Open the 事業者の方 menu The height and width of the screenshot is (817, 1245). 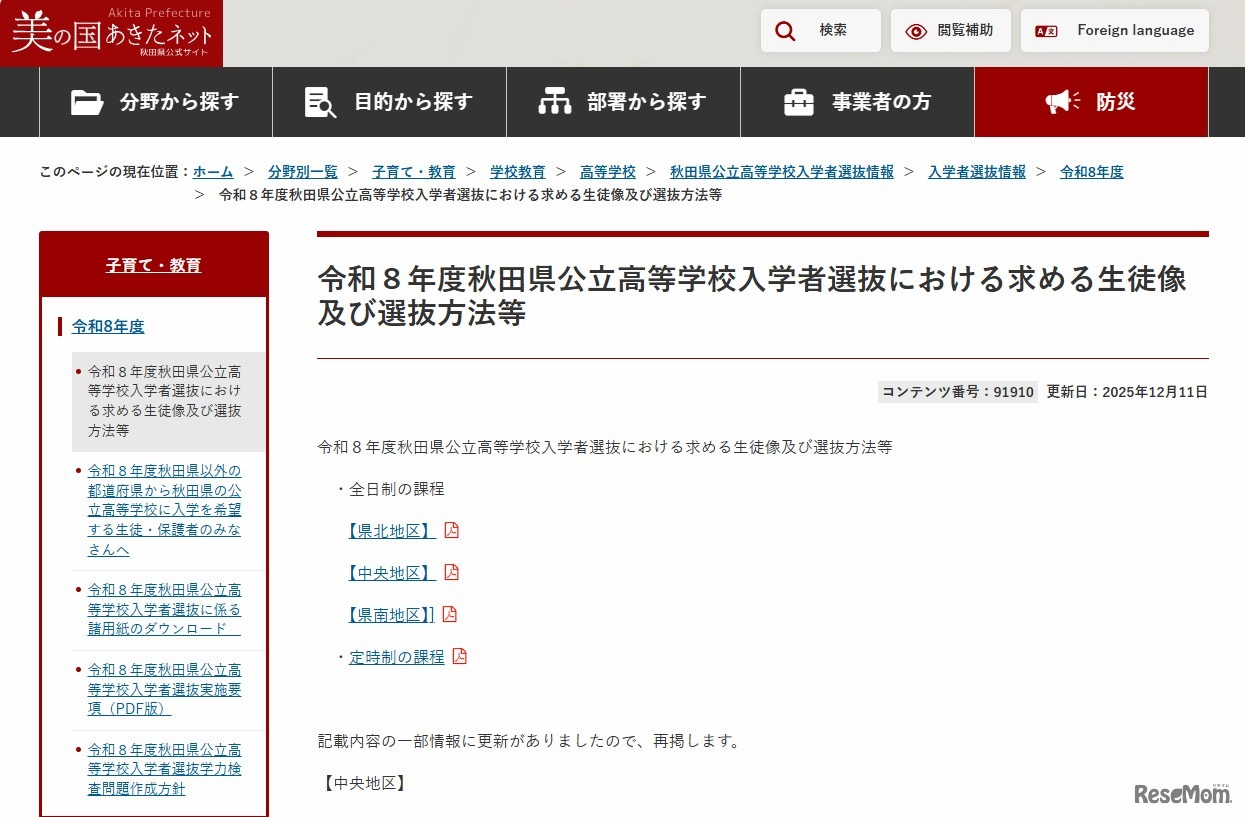858,102
